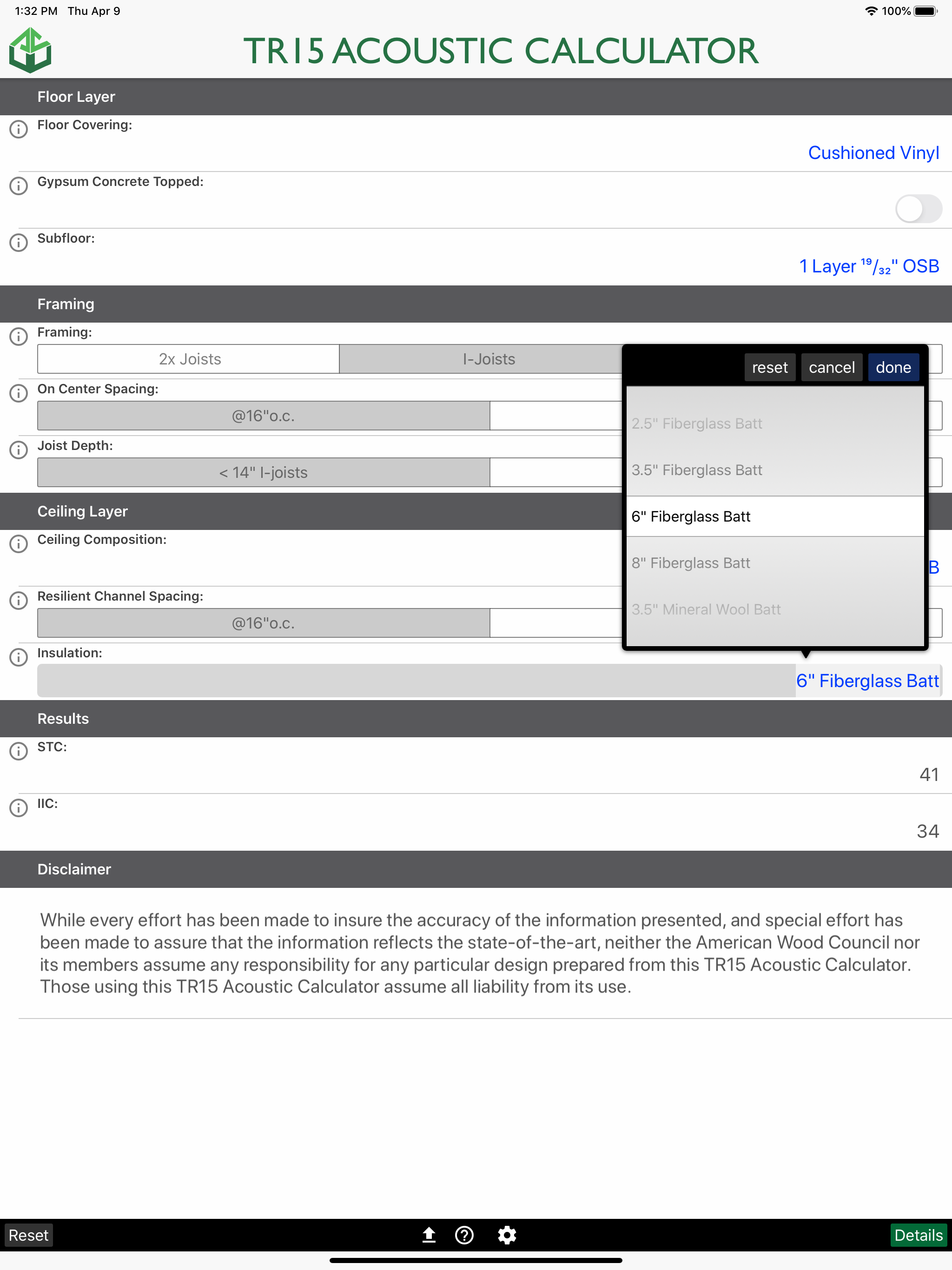Open Floor Covering Cushioned Vinyl dropdown
Viewport: 952px width, 1270px height.
tap(873, 153)
